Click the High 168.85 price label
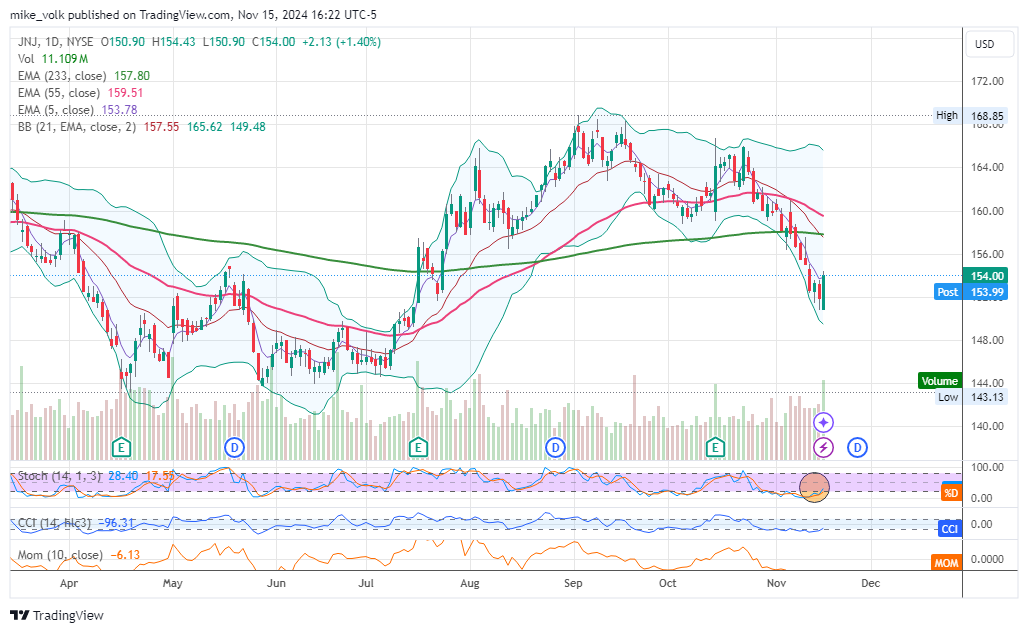Viewport: 1028px width, 633px height. tap(970, 115)
